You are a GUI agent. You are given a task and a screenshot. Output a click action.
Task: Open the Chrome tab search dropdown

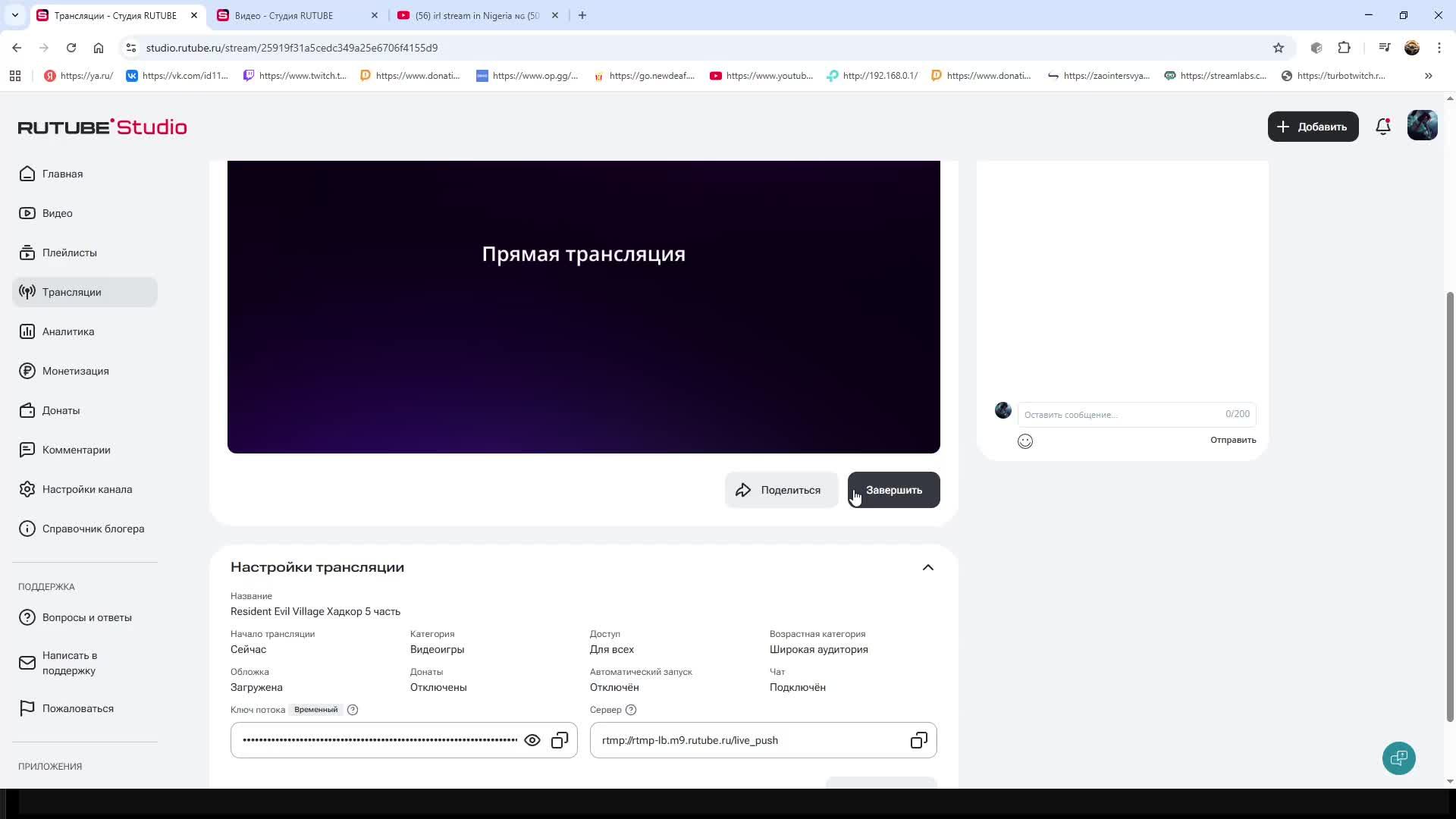click(14, 15)
